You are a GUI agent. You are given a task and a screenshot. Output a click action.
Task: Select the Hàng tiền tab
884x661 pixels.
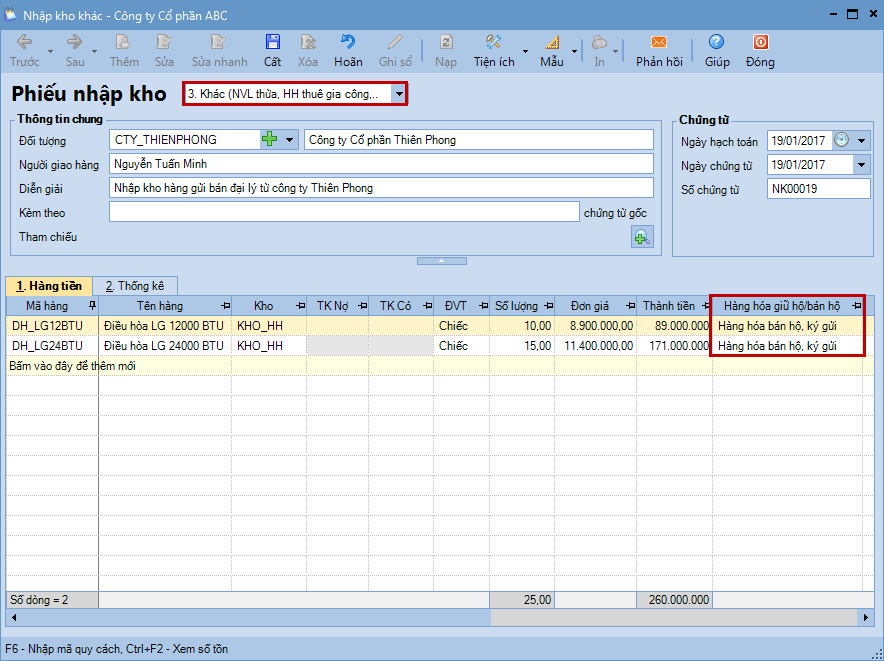(x=49, y=286)
